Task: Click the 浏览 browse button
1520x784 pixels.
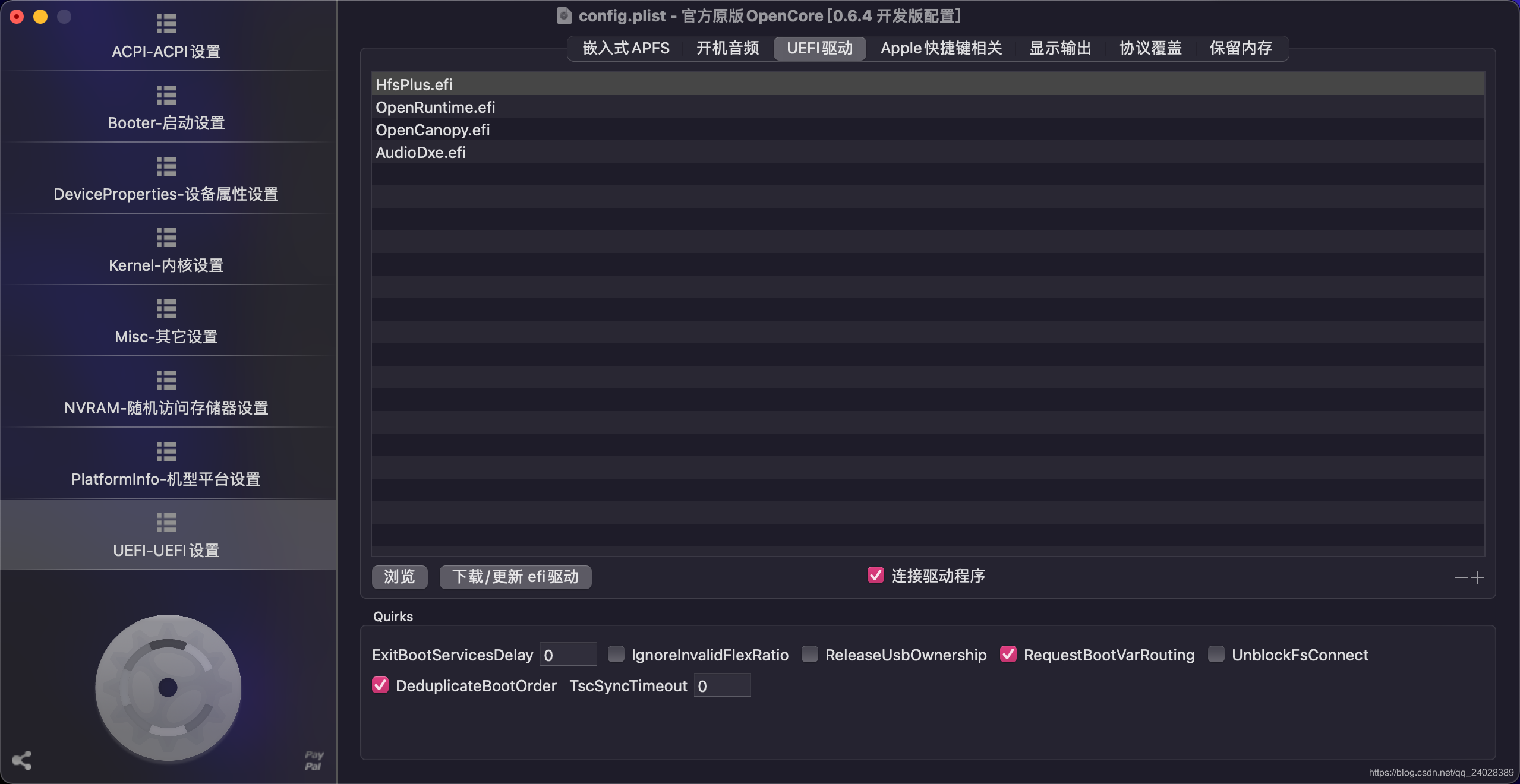Action: pyautogui.click(x=399, y=577)
